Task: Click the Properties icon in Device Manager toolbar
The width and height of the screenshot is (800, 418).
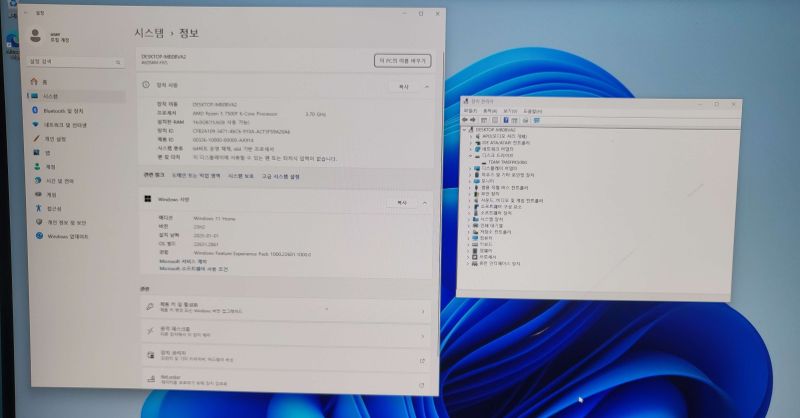Action: 495,120
